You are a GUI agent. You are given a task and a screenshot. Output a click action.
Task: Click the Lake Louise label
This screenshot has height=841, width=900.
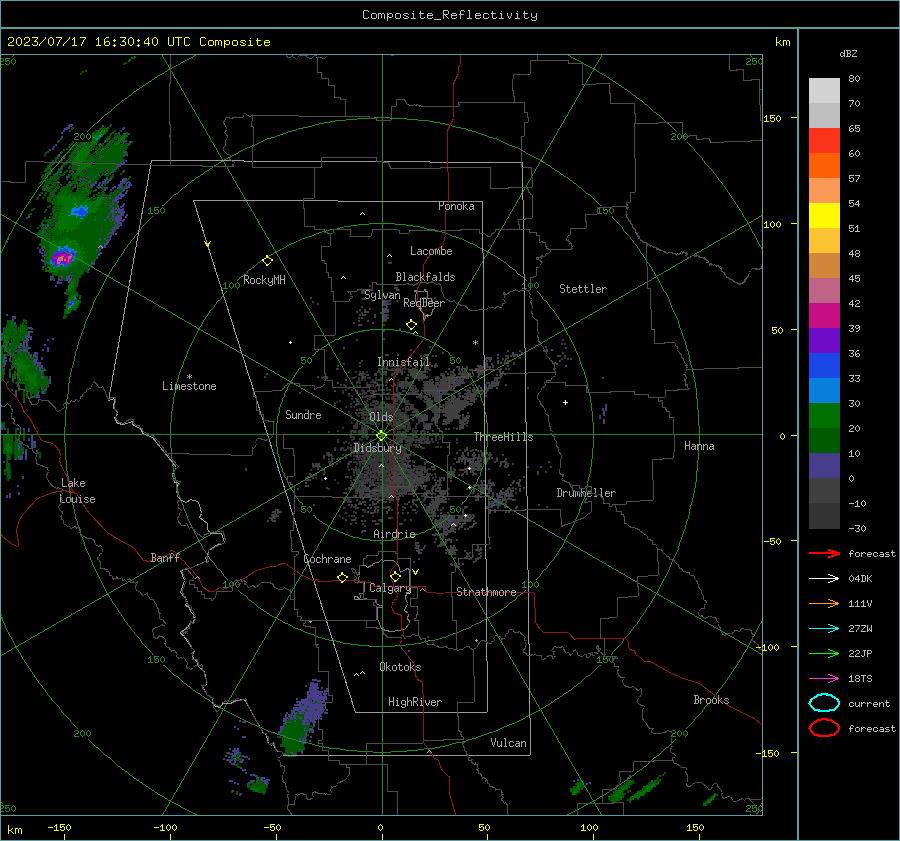tap(77, 491)
